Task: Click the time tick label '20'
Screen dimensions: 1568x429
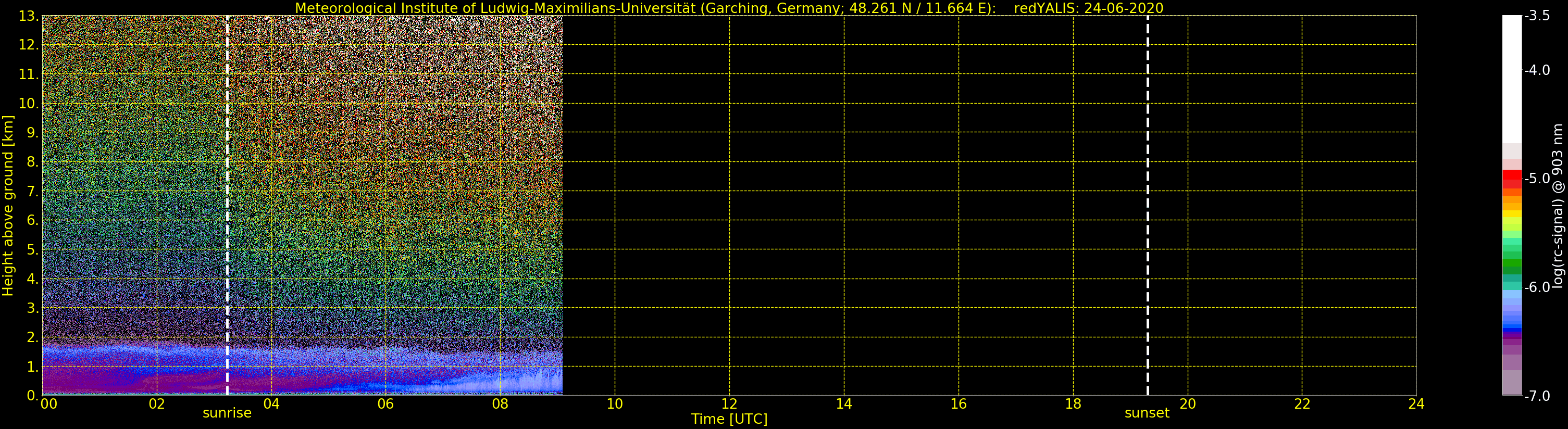Action: coord(1188,404)
